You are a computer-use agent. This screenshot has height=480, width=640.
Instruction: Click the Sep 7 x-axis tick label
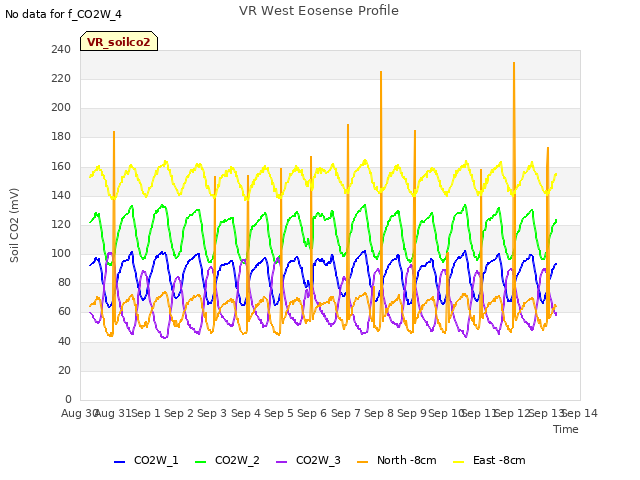[x=346, y=413]
